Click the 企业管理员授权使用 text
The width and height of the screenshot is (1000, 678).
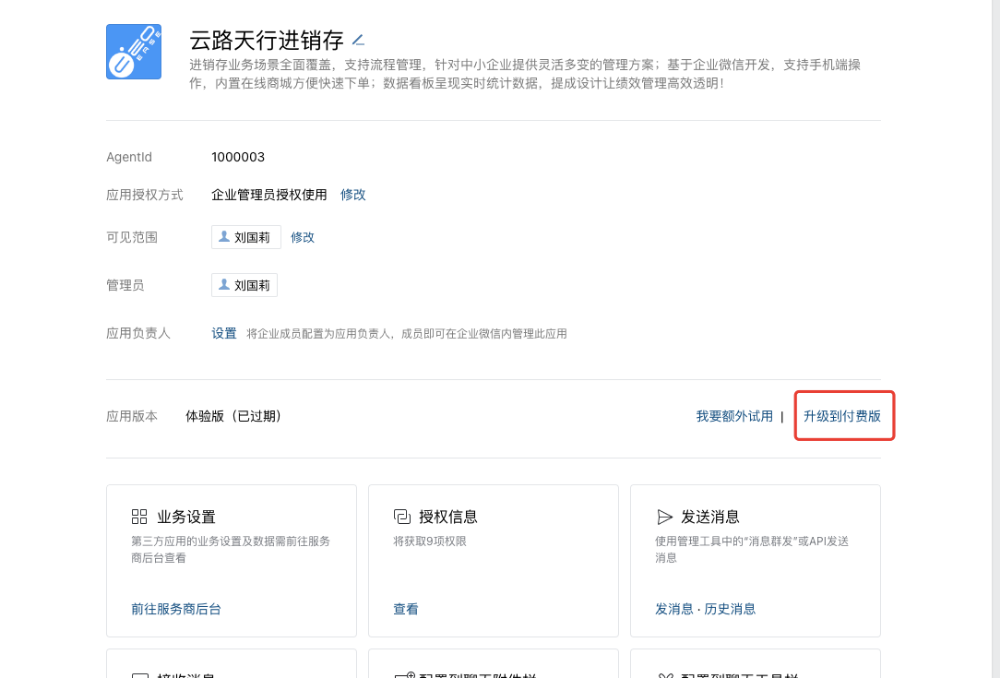pos(269,195)
